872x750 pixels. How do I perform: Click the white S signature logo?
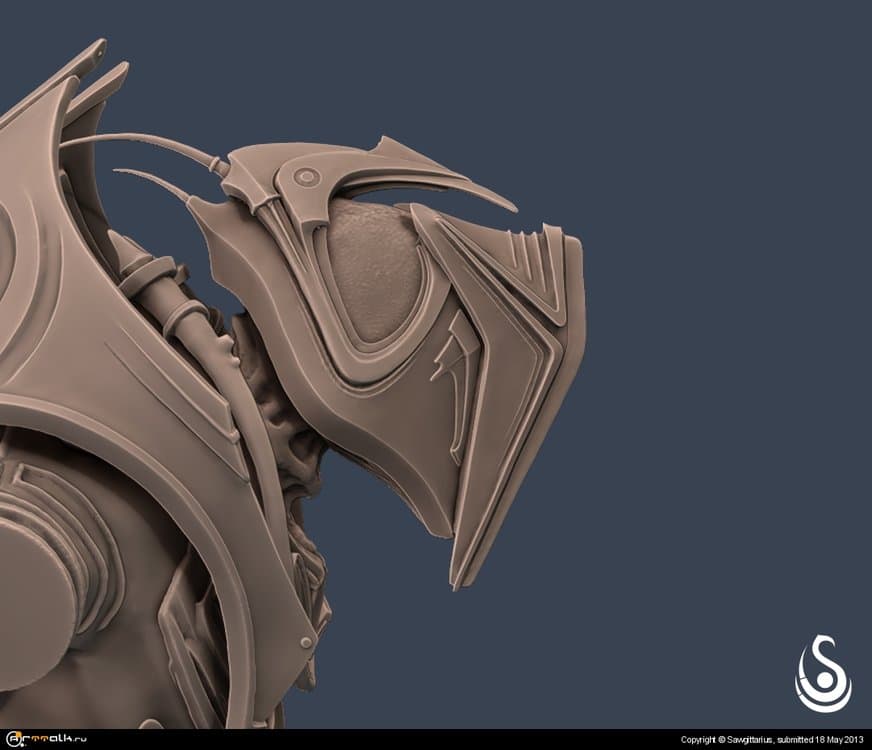(822, 673)
